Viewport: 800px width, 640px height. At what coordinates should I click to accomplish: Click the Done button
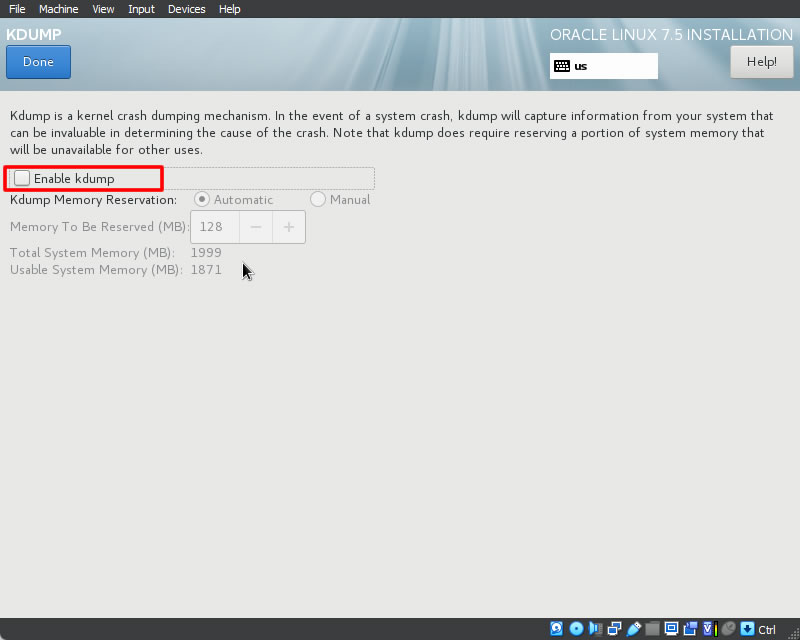tap(38, 62)
